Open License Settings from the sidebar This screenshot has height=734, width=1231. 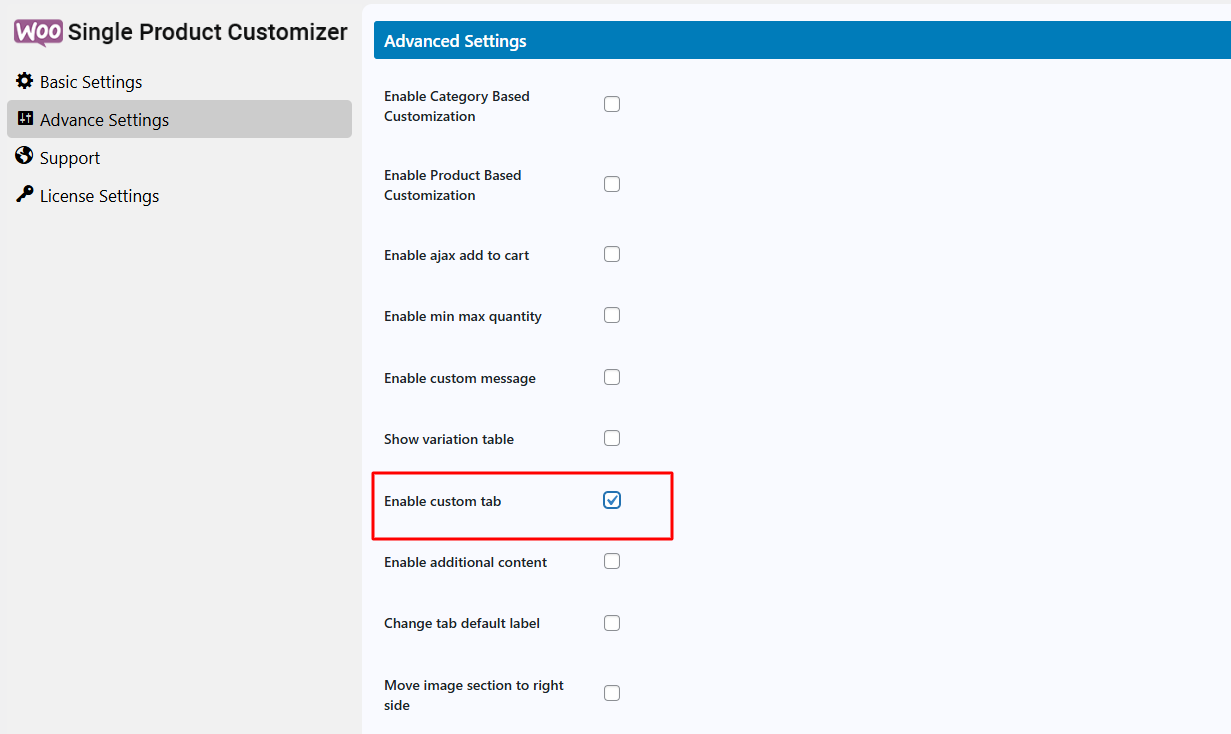point(99,196)
